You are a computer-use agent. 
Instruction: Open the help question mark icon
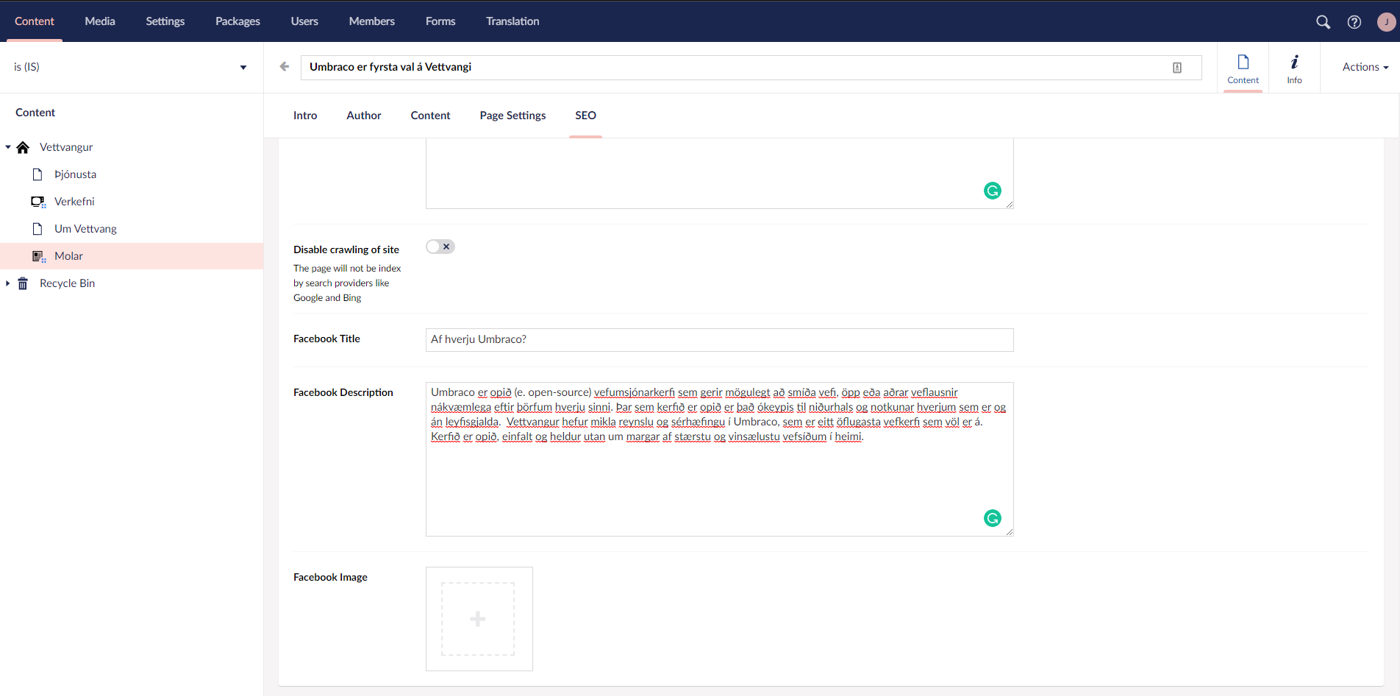[1354, 22]
